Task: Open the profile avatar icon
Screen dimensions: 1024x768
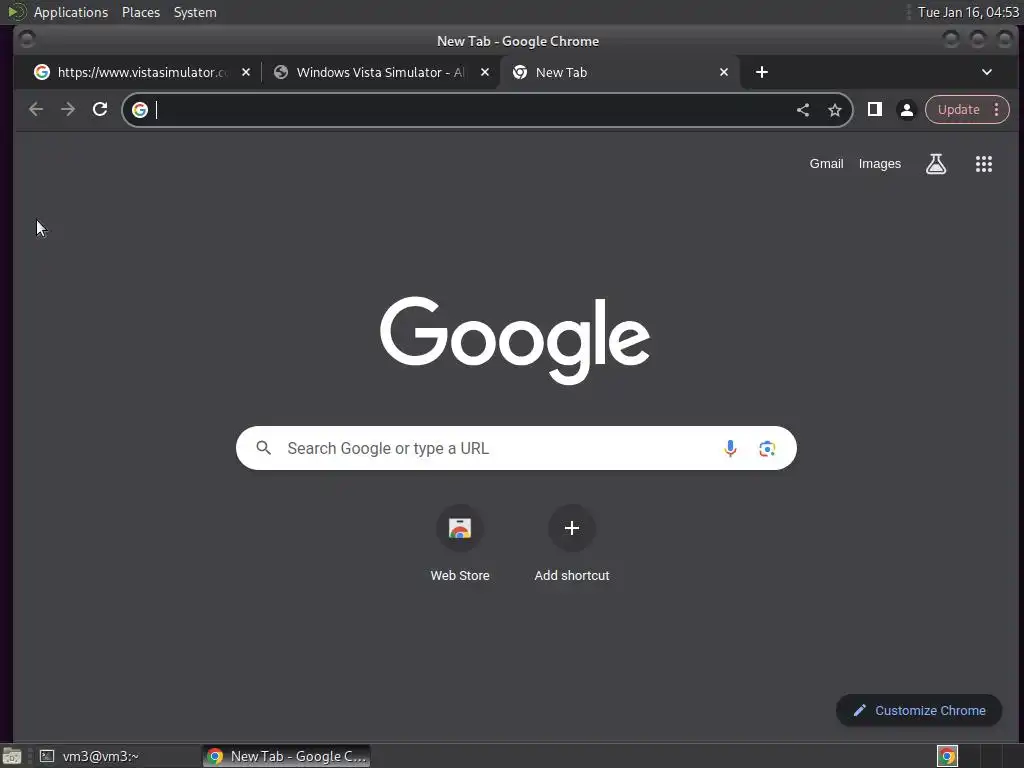Action: 906,110
